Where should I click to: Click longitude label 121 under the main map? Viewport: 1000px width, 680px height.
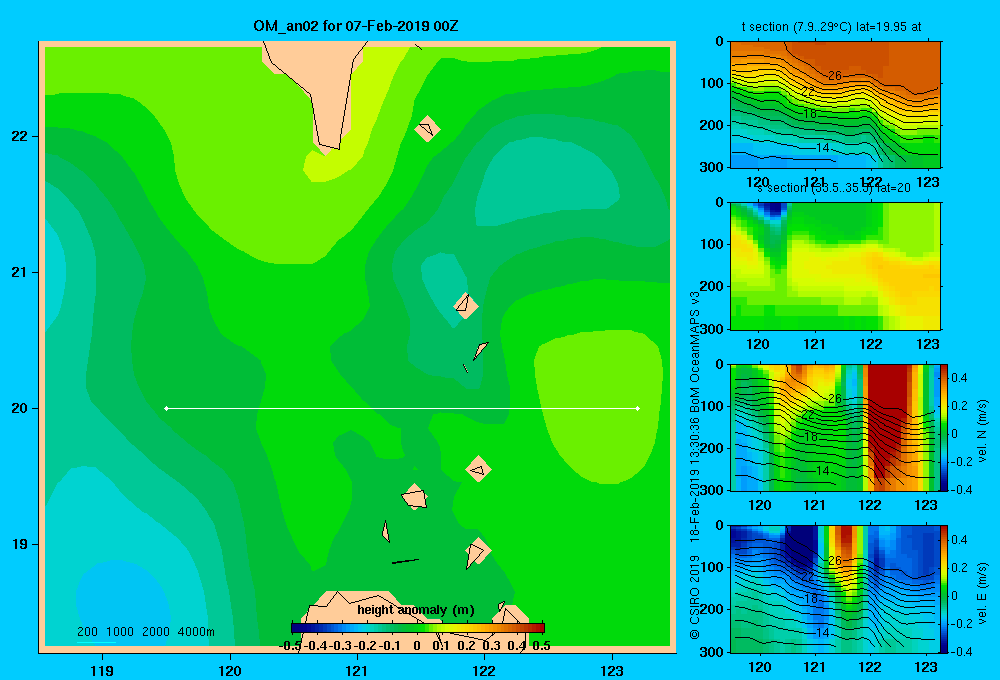pos(357,670)
